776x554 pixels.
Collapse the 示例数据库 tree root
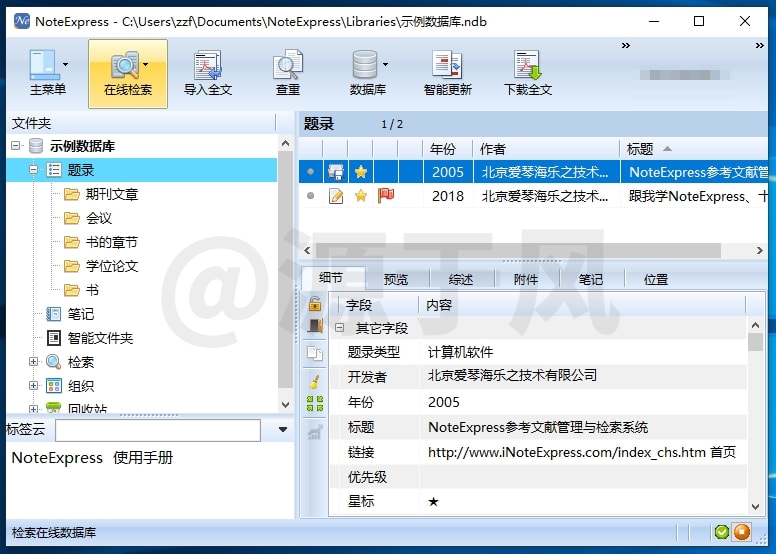click(16, 146)
